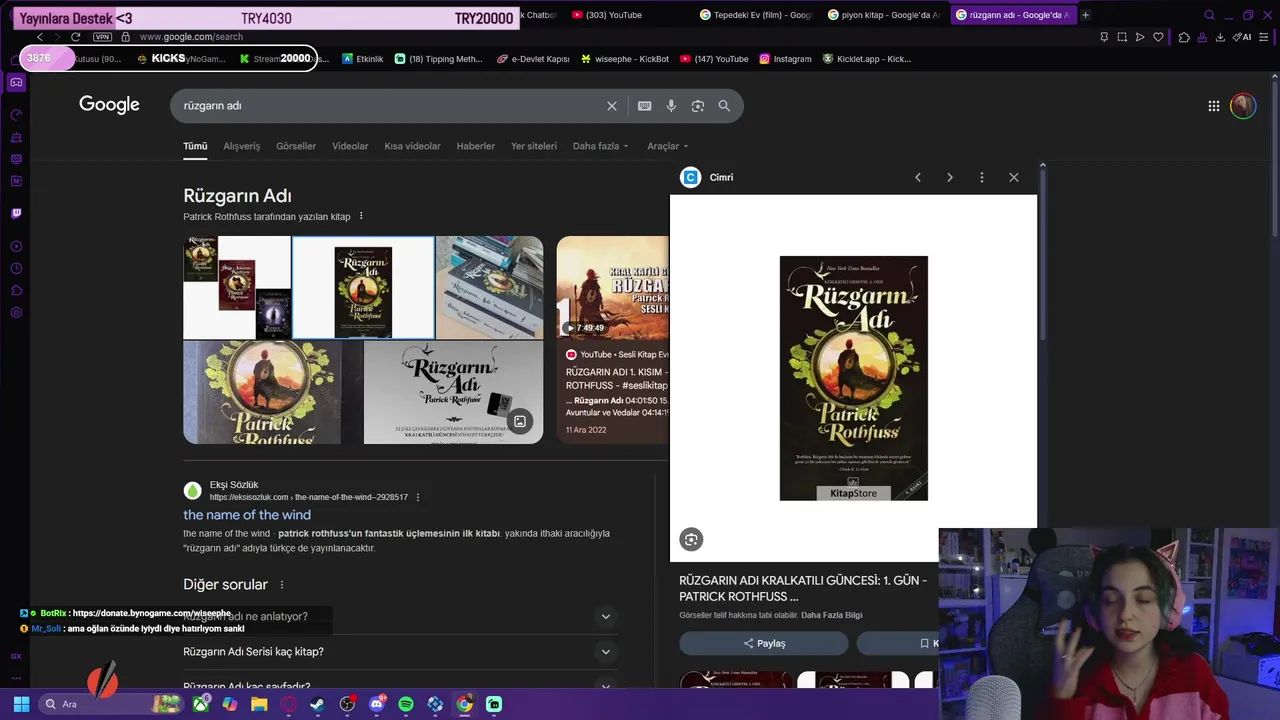This screenshot has height=720, width=1280.
Task: Open options next to 'Diğer sorular'
Action: point(282,585)
